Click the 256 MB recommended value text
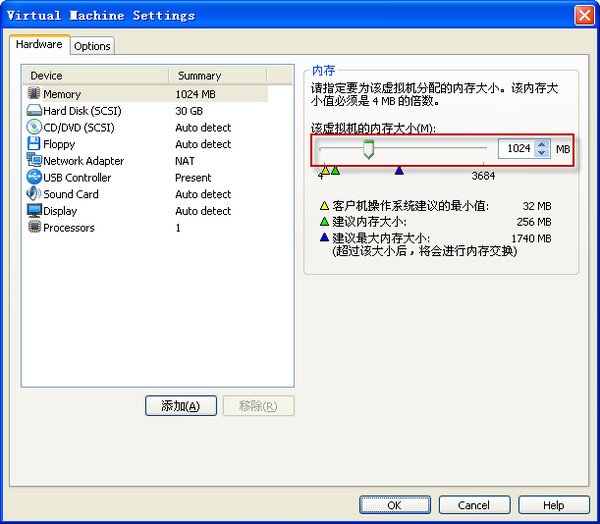The height and width of the screenshot is (524, 600). (534, 222)
